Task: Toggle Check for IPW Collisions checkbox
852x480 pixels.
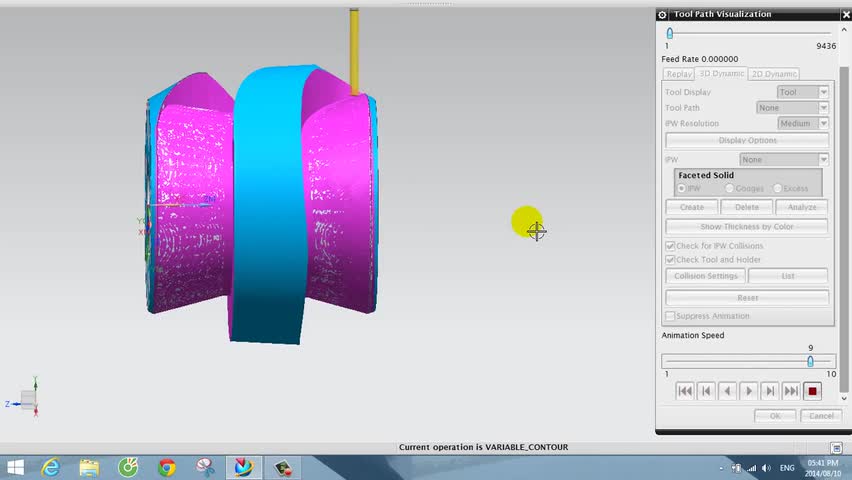Action: coord(670,246)
